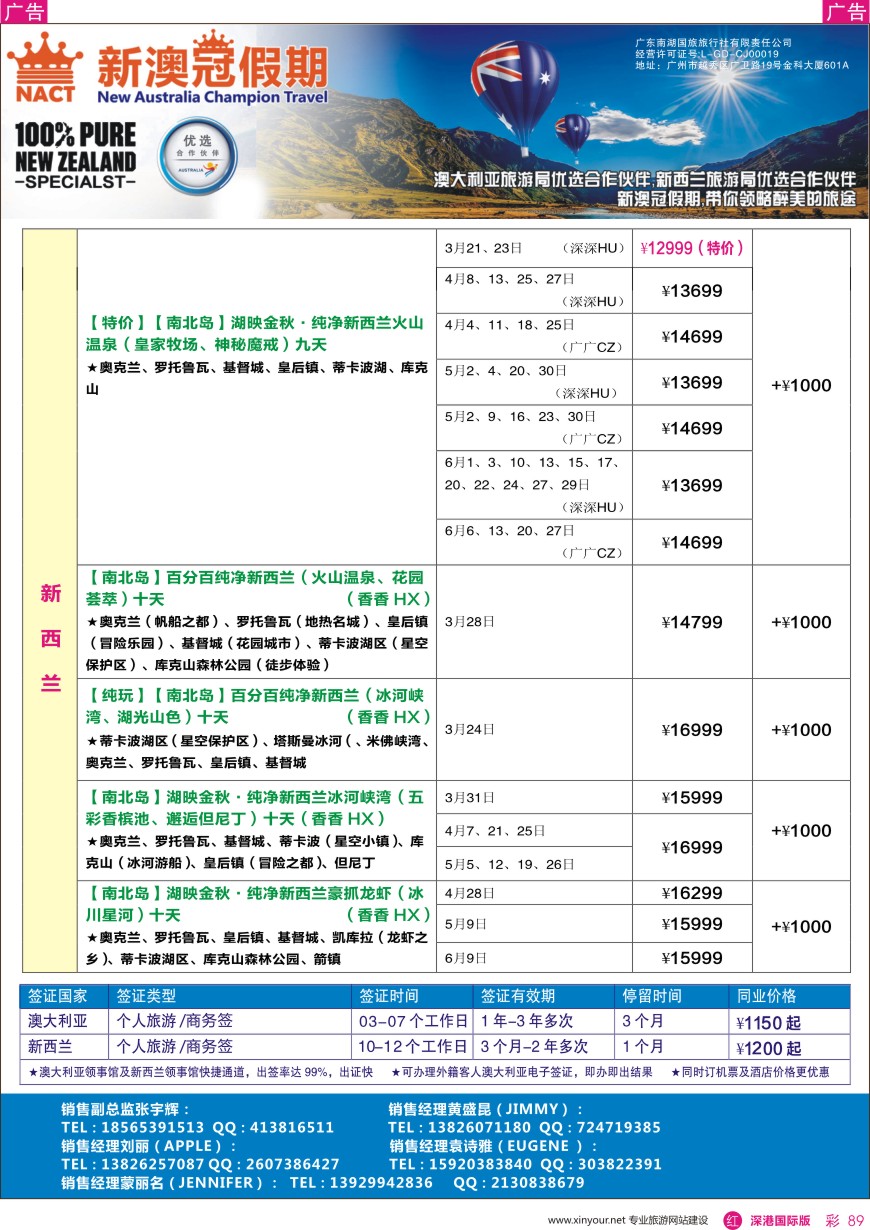Screen dimensions: 870x1230
Task: Select the 新西兰 yellow category column
Action: pyautogui.click(x=50, y=600)
